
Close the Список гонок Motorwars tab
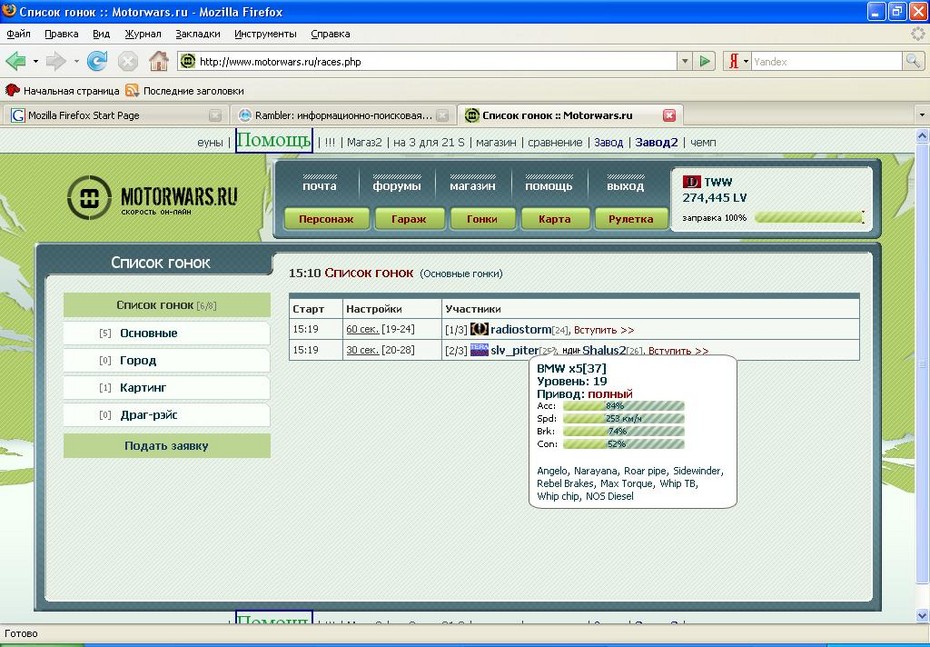coord(669,116)
